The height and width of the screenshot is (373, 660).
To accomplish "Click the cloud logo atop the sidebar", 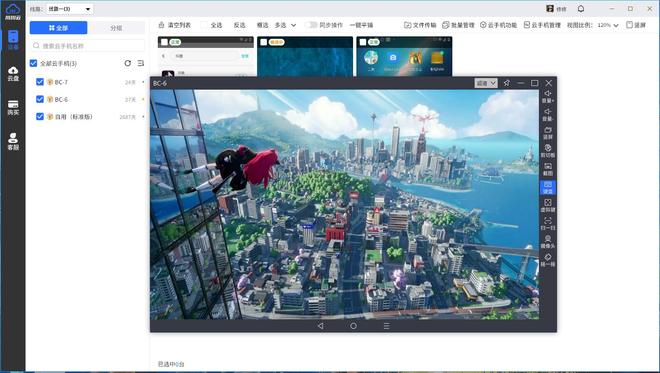I will [x=13, y=11].
